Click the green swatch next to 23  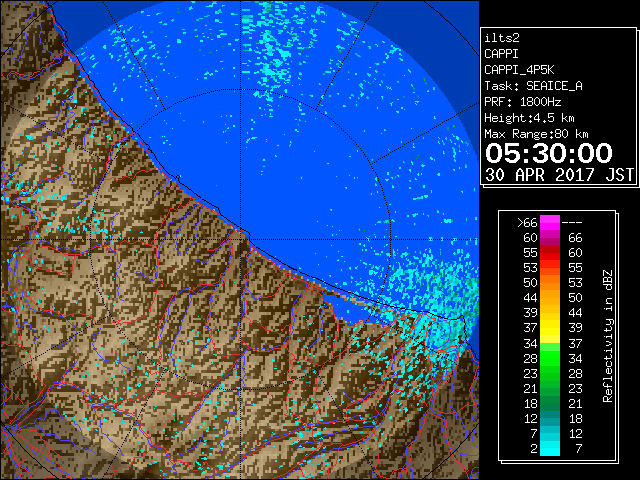tap(550, 373)
